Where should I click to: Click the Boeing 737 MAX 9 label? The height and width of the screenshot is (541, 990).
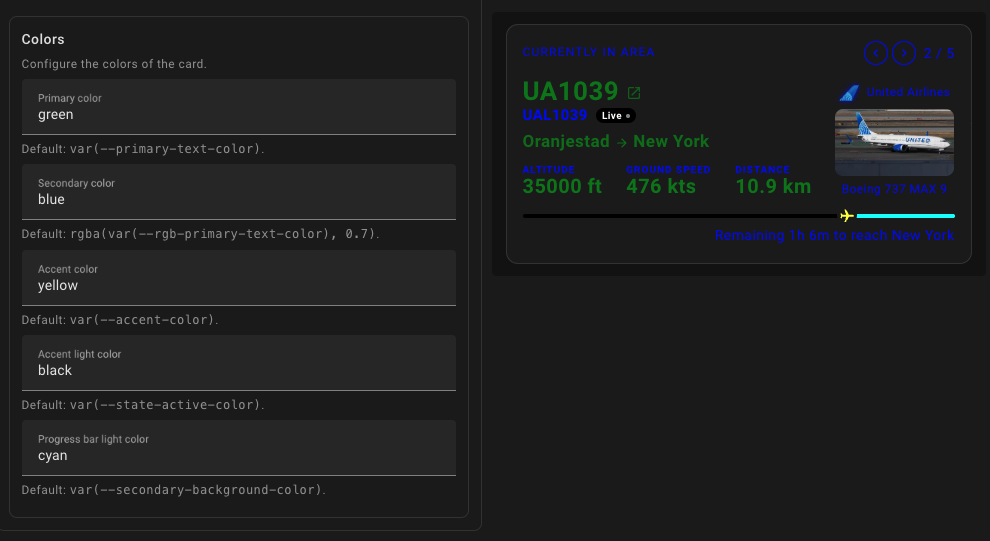click(x=894, y=189)
